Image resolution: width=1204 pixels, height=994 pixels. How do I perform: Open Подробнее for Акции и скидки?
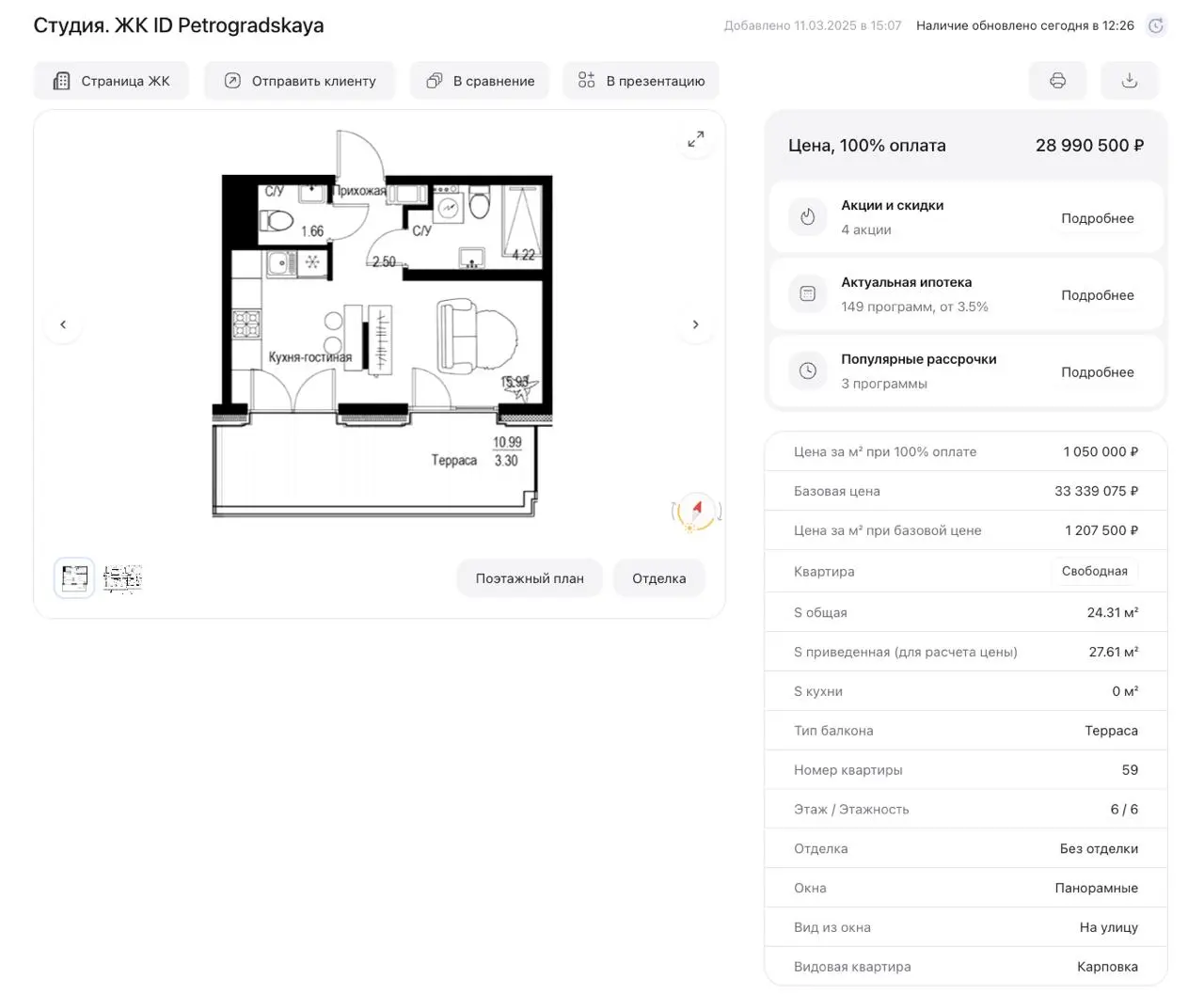point(1097,218)
